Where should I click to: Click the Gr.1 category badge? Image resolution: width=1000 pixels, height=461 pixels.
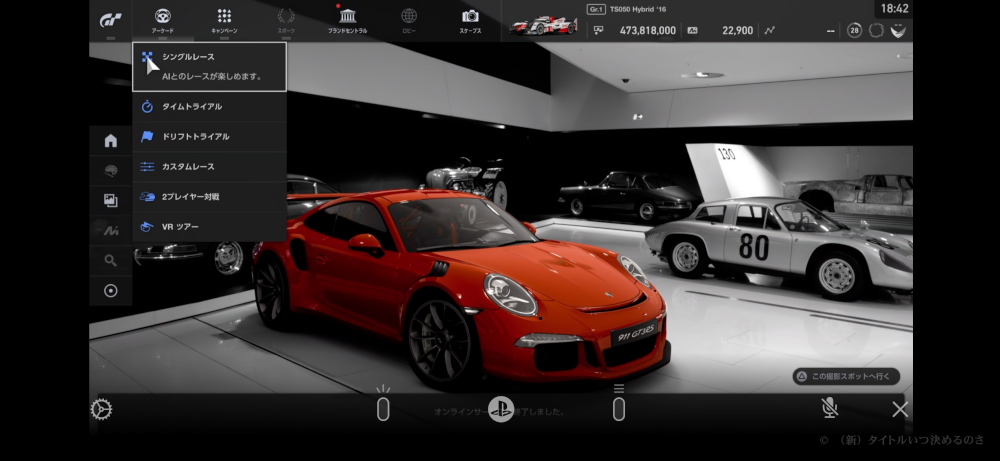coord(596,9)
